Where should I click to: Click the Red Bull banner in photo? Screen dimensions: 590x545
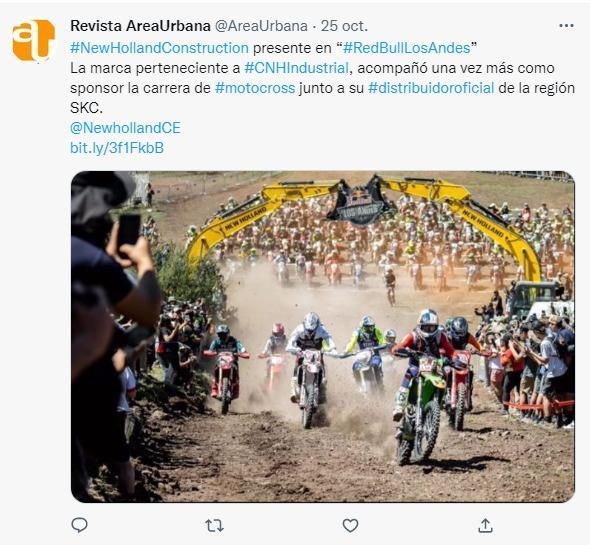click(x=362, y=205)
